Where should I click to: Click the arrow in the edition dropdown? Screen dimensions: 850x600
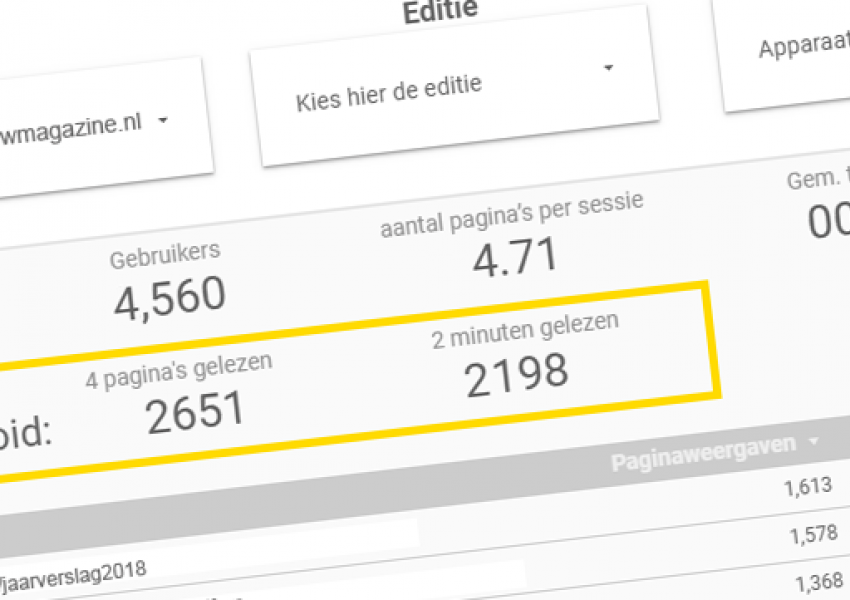click(x=608, y=68)
